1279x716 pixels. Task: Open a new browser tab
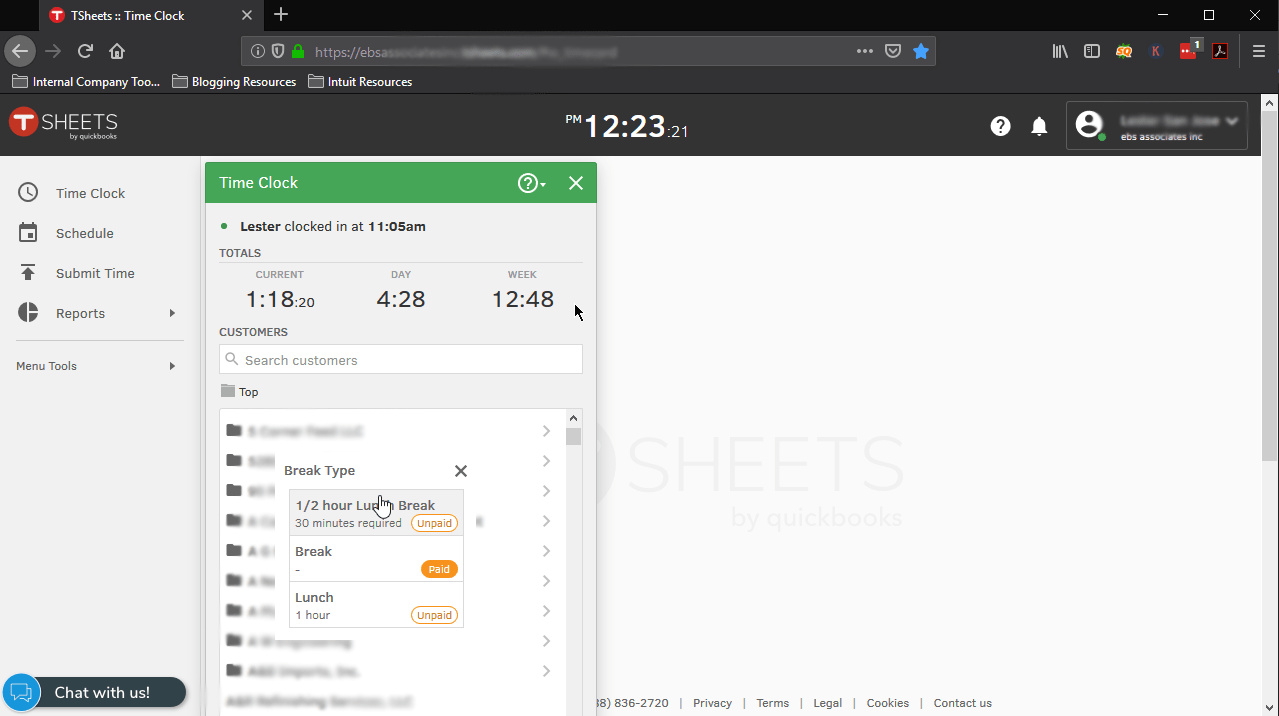281,15
